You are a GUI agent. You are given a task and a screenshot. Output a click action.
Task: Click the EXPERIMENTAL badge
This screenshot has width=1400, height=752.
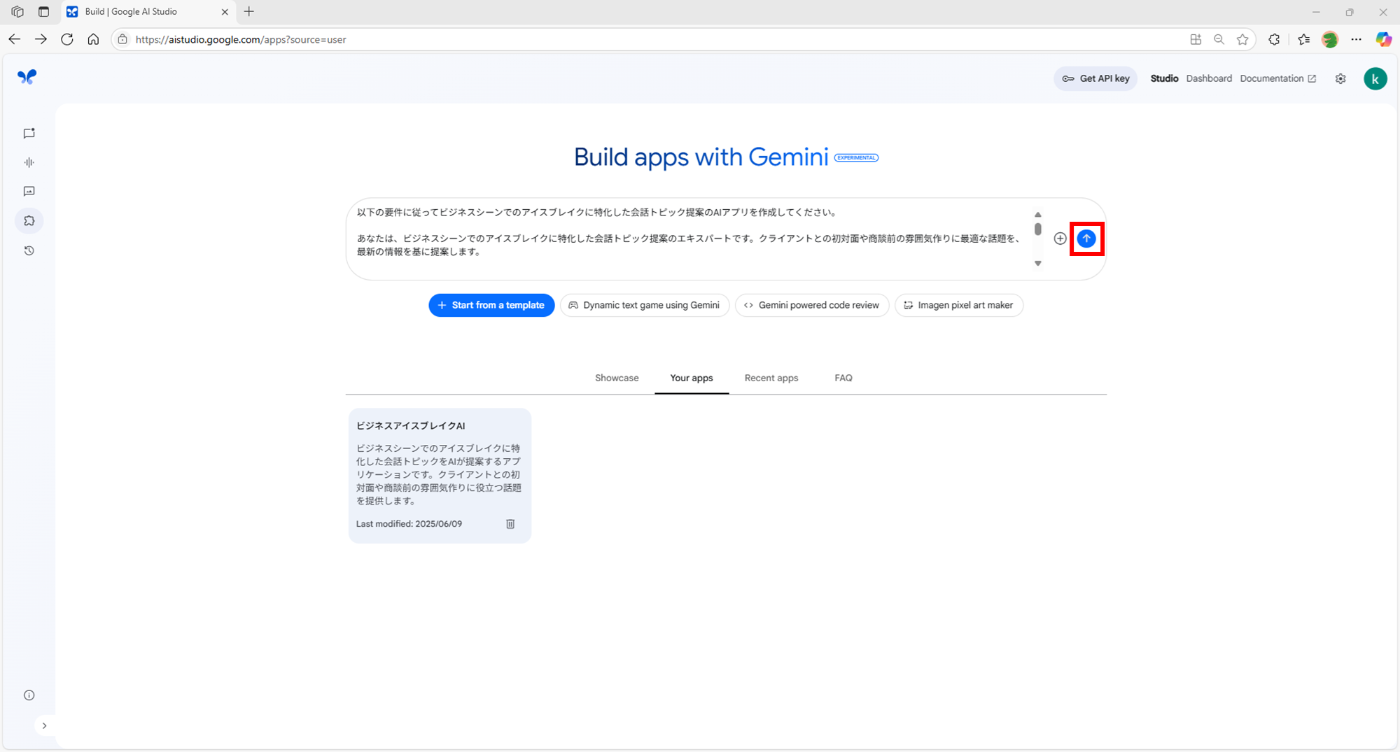(856, 158)
